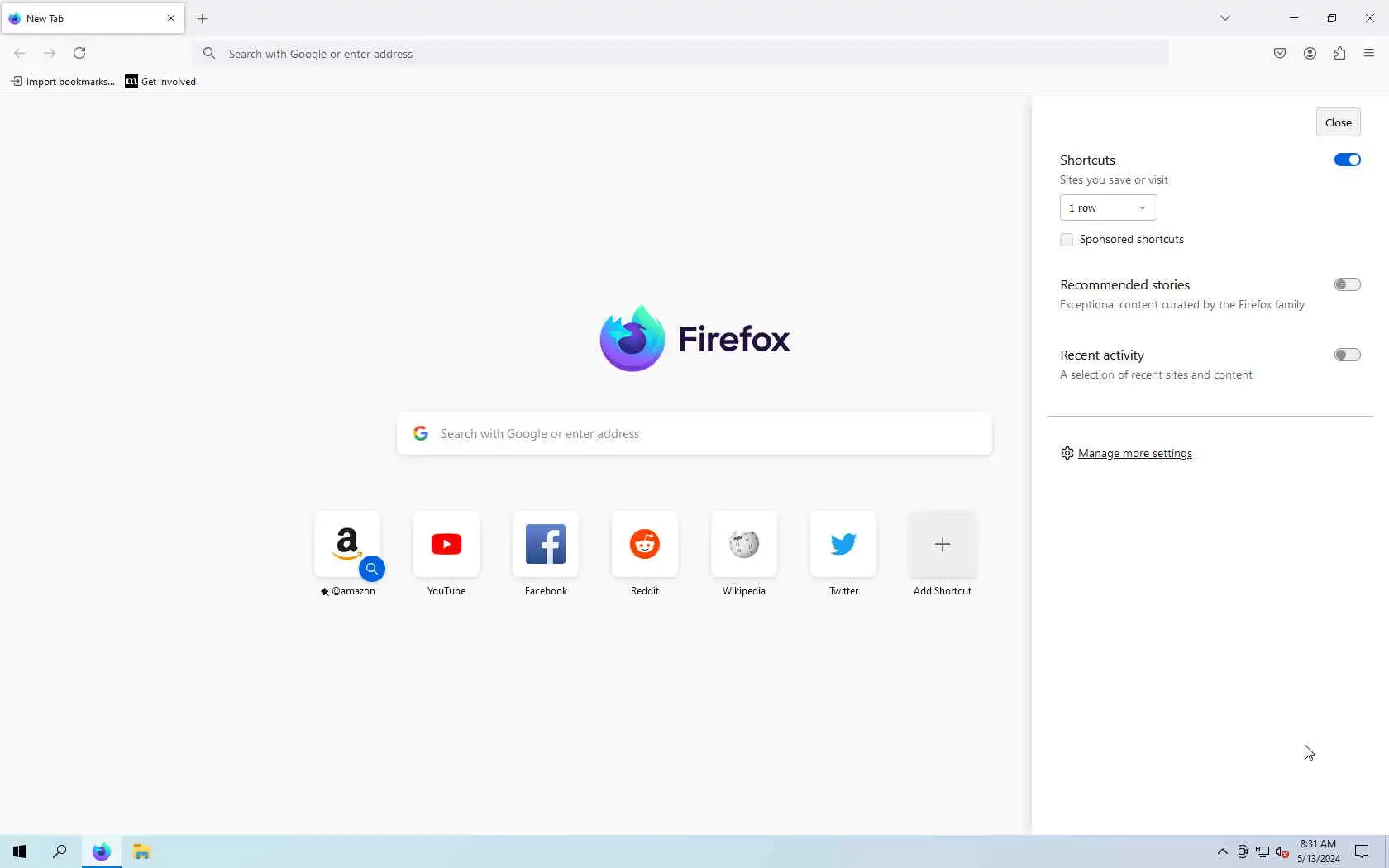
Task: Turn on Recommended stories toggle
Action: pyautogui.click(x=1347, y=284)
